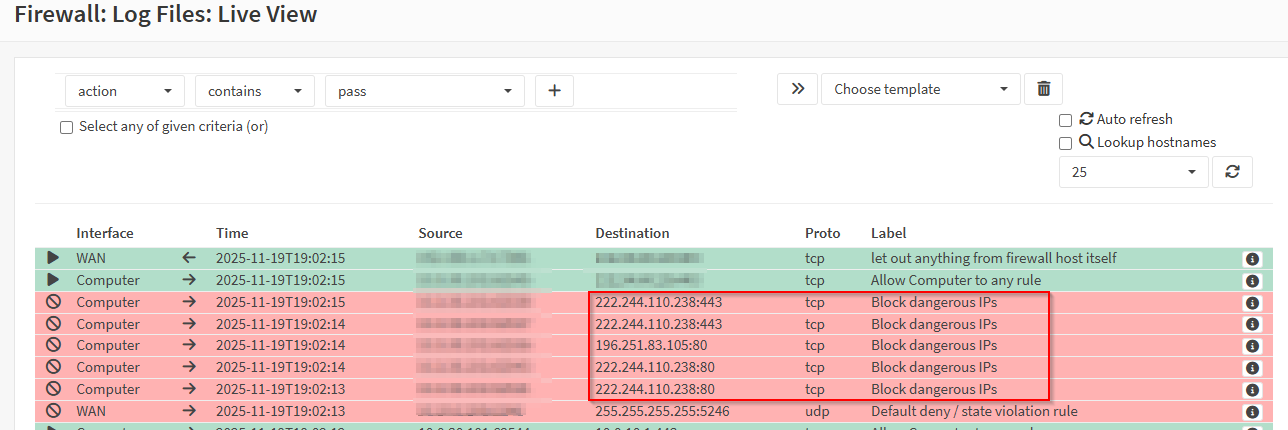Screen dimensions: 1288x430
Task: Open the Choose template dropdown
Action: [x=920, y=89]
